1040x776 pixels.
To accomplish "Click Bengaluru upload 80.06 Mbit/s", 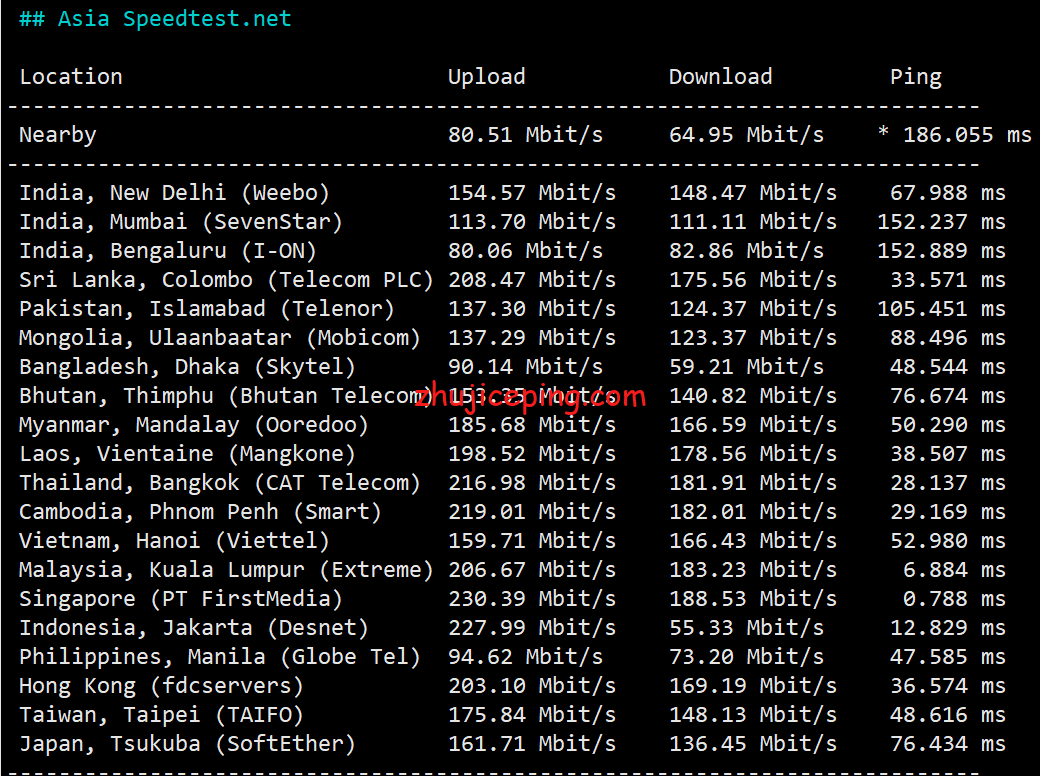I will point(525,251).
